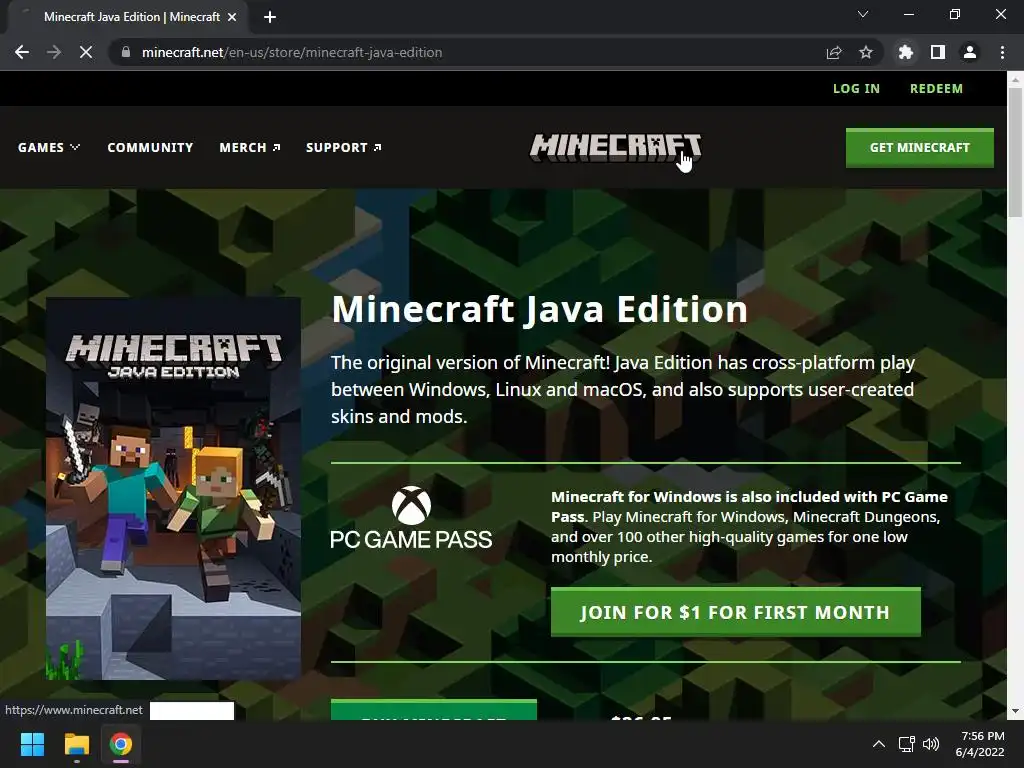Open the clock showing 7:56 PM

pos(980,744)
